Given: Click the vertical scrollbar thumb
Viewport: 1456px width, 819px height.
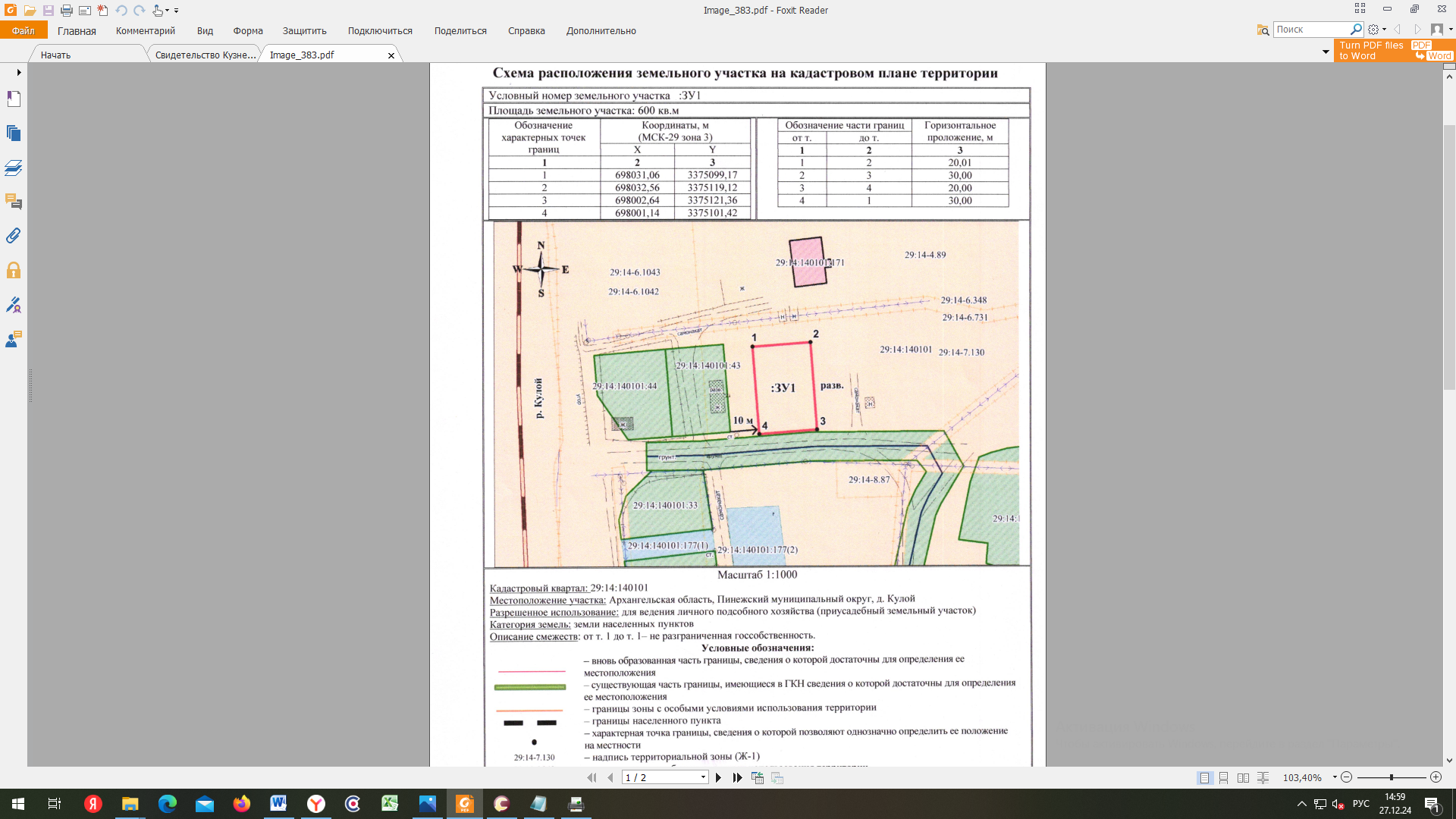Looking at the screenshot, I should 1449,256.
